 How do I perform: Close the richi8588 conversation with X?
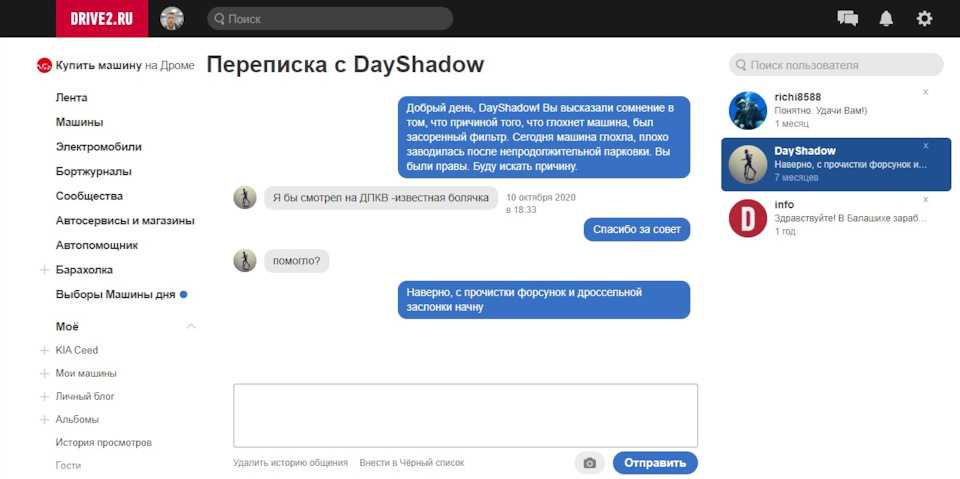tap(926, 92)
